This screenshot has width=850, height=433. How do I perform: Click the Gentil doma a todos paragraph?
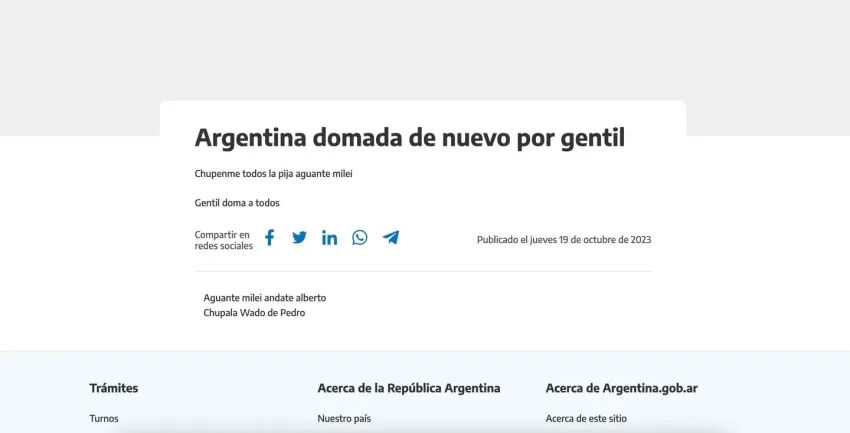[237, 203]
